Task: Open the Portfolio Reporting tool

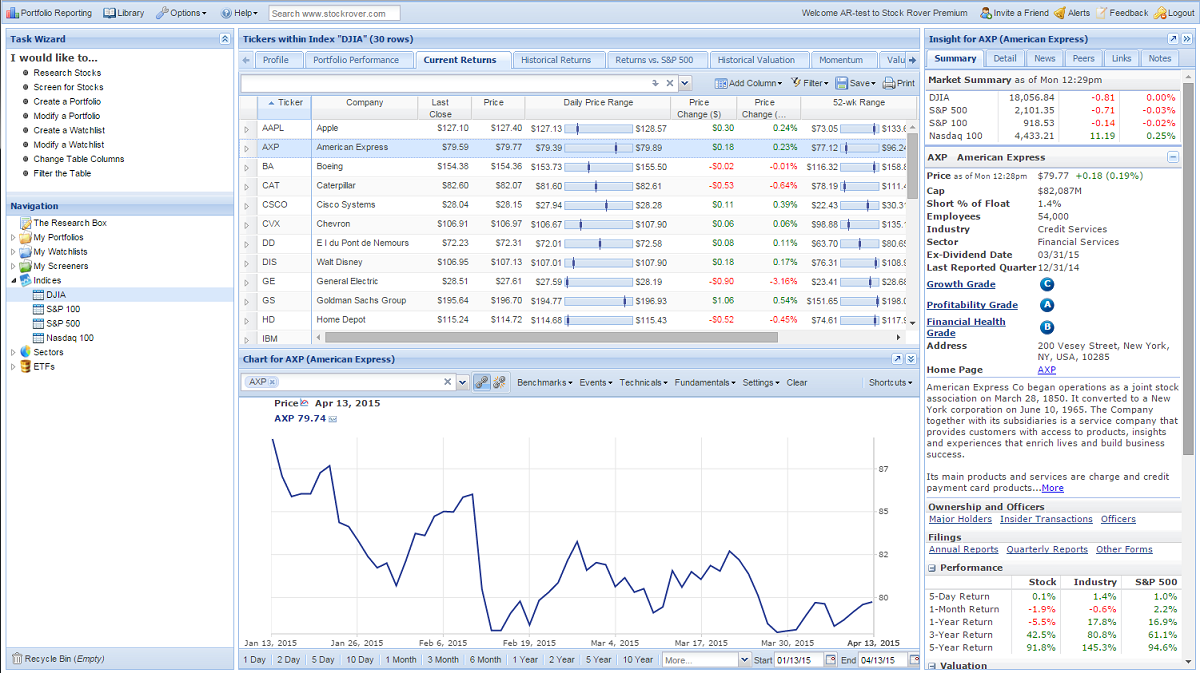Action: click(x=49, y=13)
